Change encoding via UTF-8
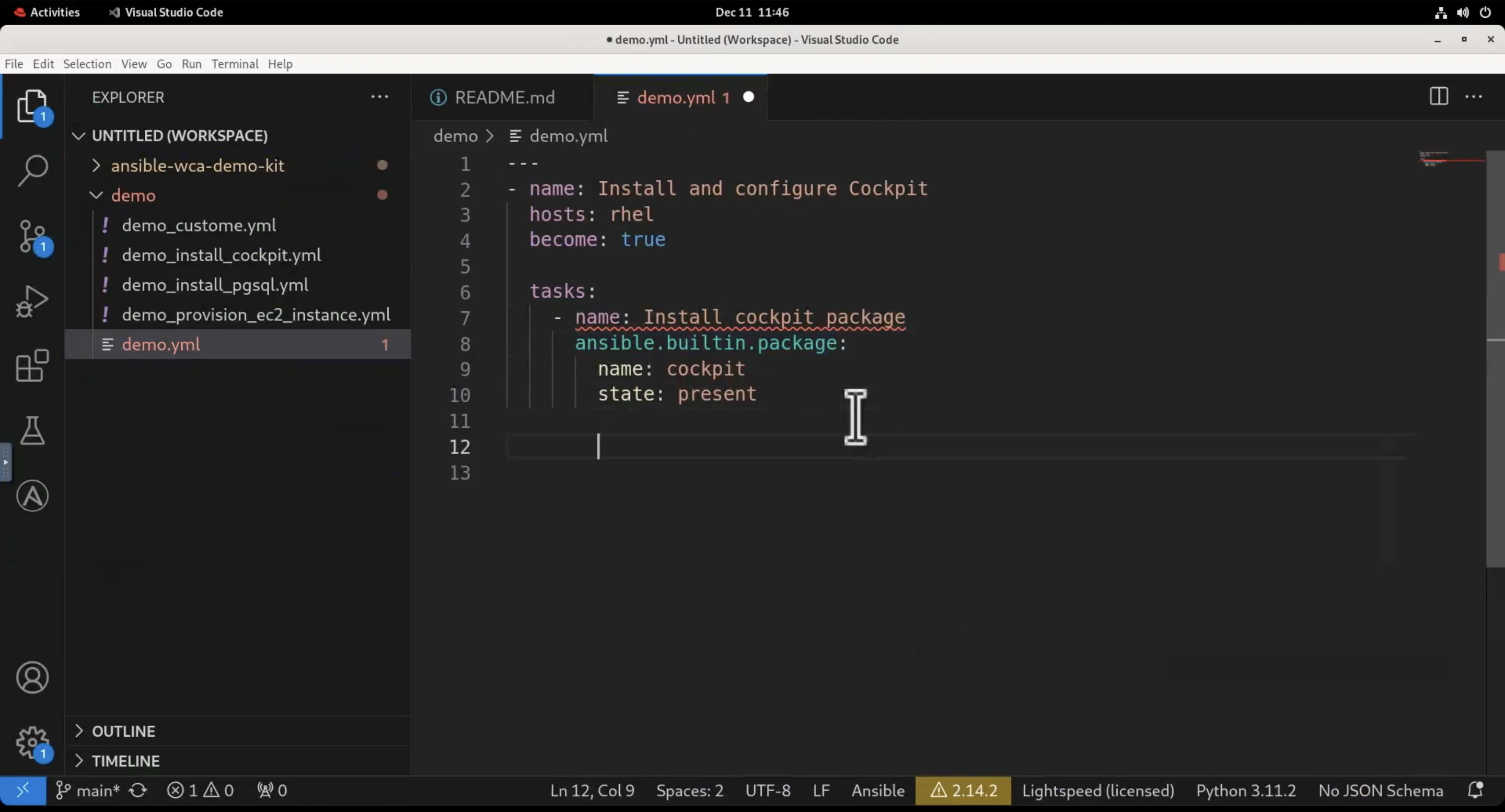This screenshot has width=1505, height=812. (x=768, y=791)
